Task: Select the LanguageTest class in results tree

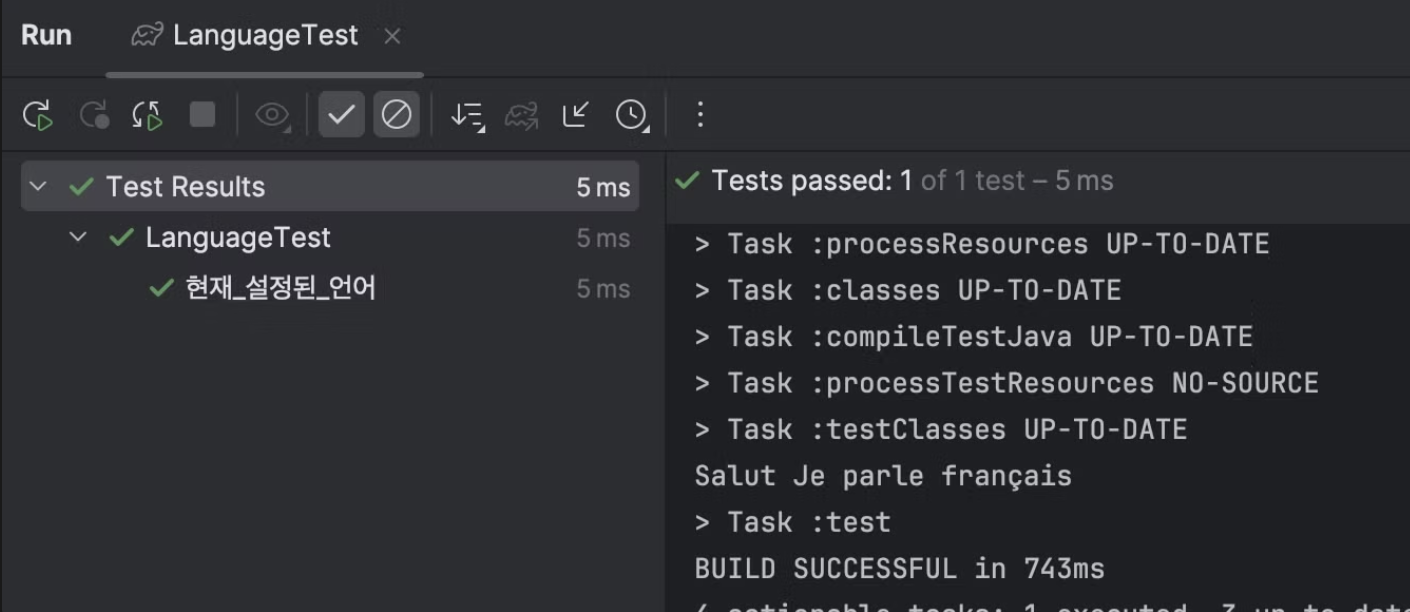Action: tap(238, 238)
